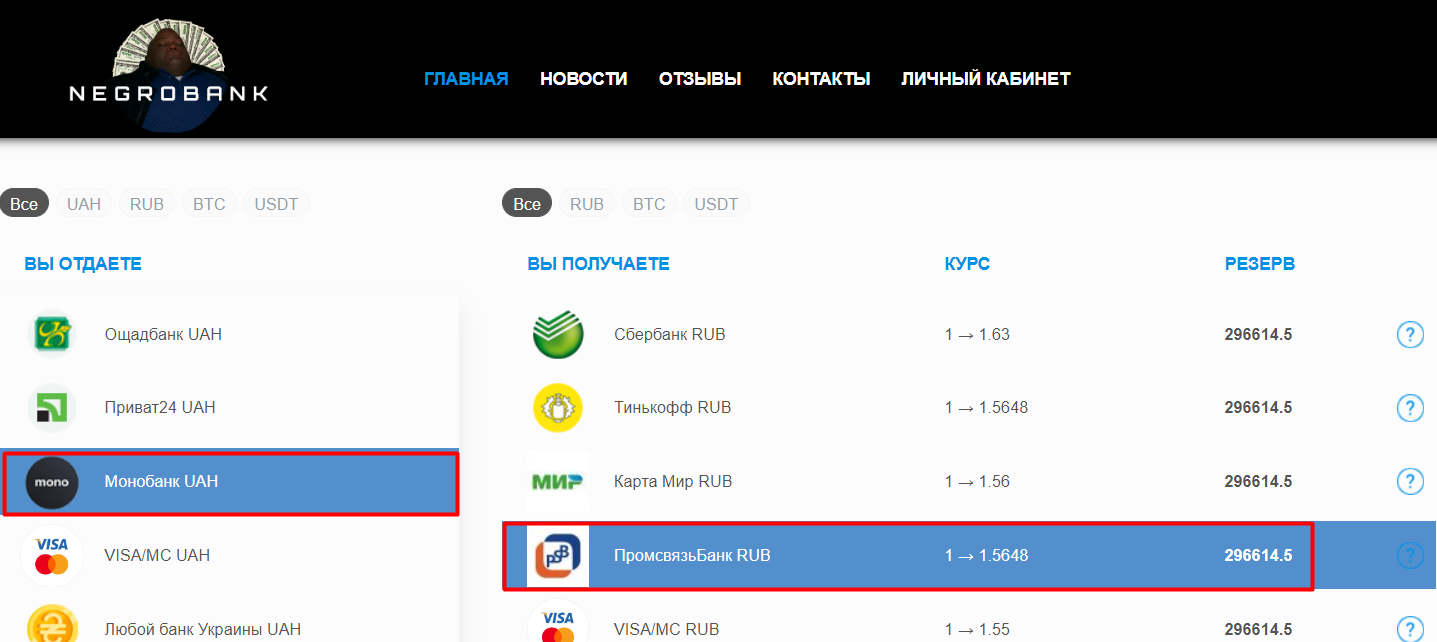Viewport: 1437px width, 642px height.
Task: Click the VISA/MC UAH card icon
Action: click(x=52, y=556)
